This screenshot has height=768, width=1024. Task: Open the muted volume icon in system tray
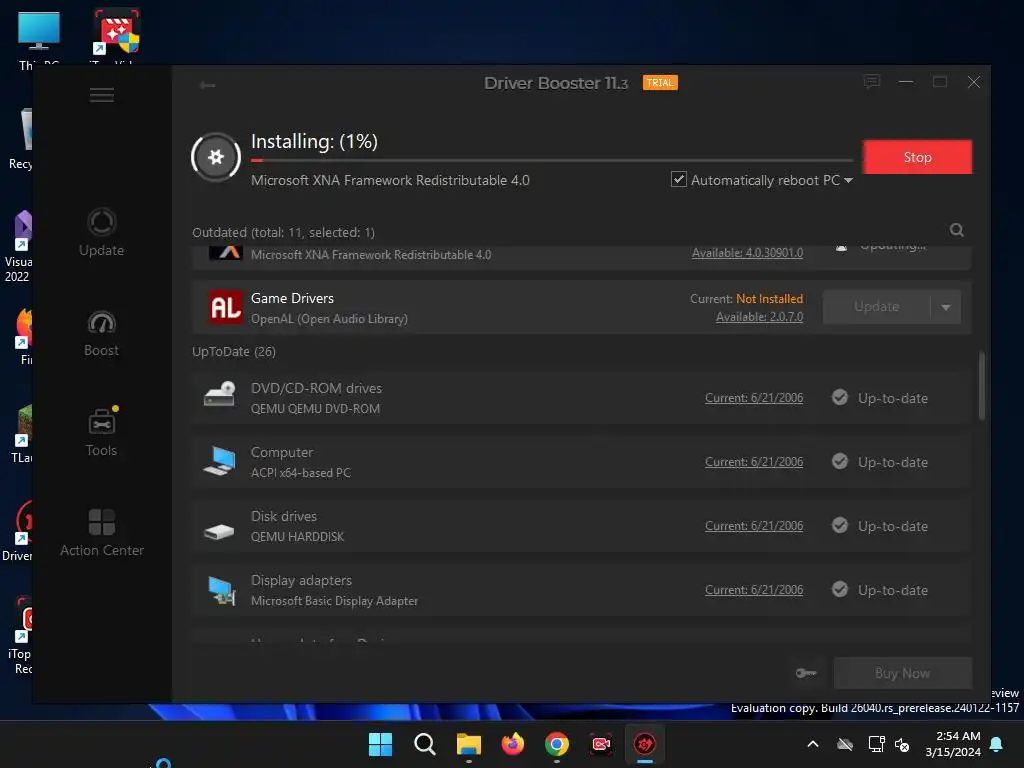click(x=902, y=744)
